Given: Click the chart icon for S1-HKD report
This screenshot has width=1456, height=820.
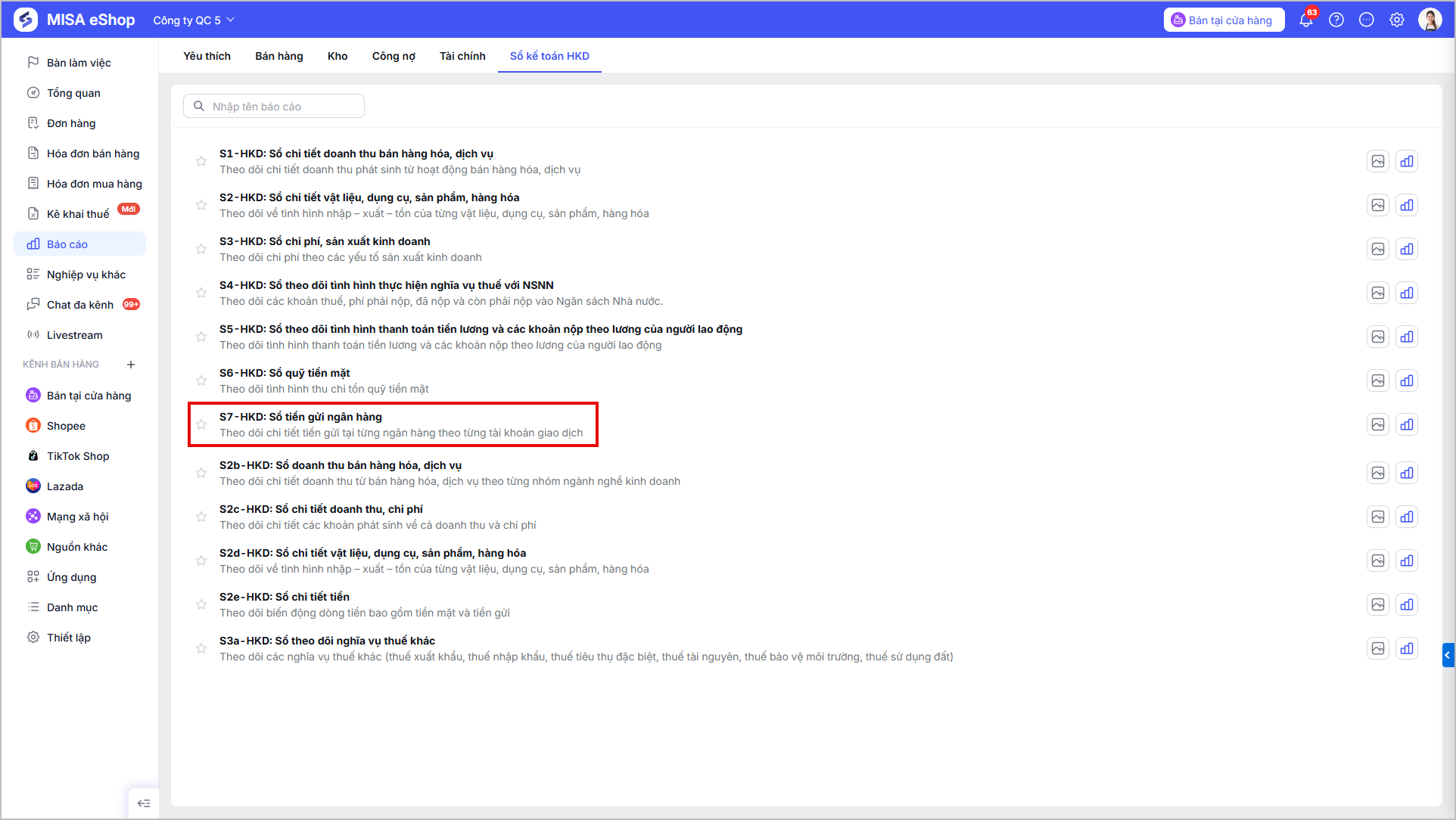Looking at the screenshot, I should (x=1407, y=161).
